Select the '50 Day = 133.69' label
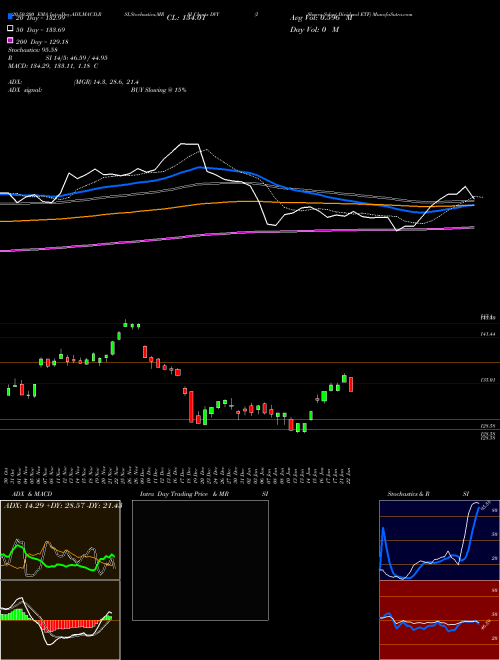Screen dimensions: 500x660 pos(40,30)
